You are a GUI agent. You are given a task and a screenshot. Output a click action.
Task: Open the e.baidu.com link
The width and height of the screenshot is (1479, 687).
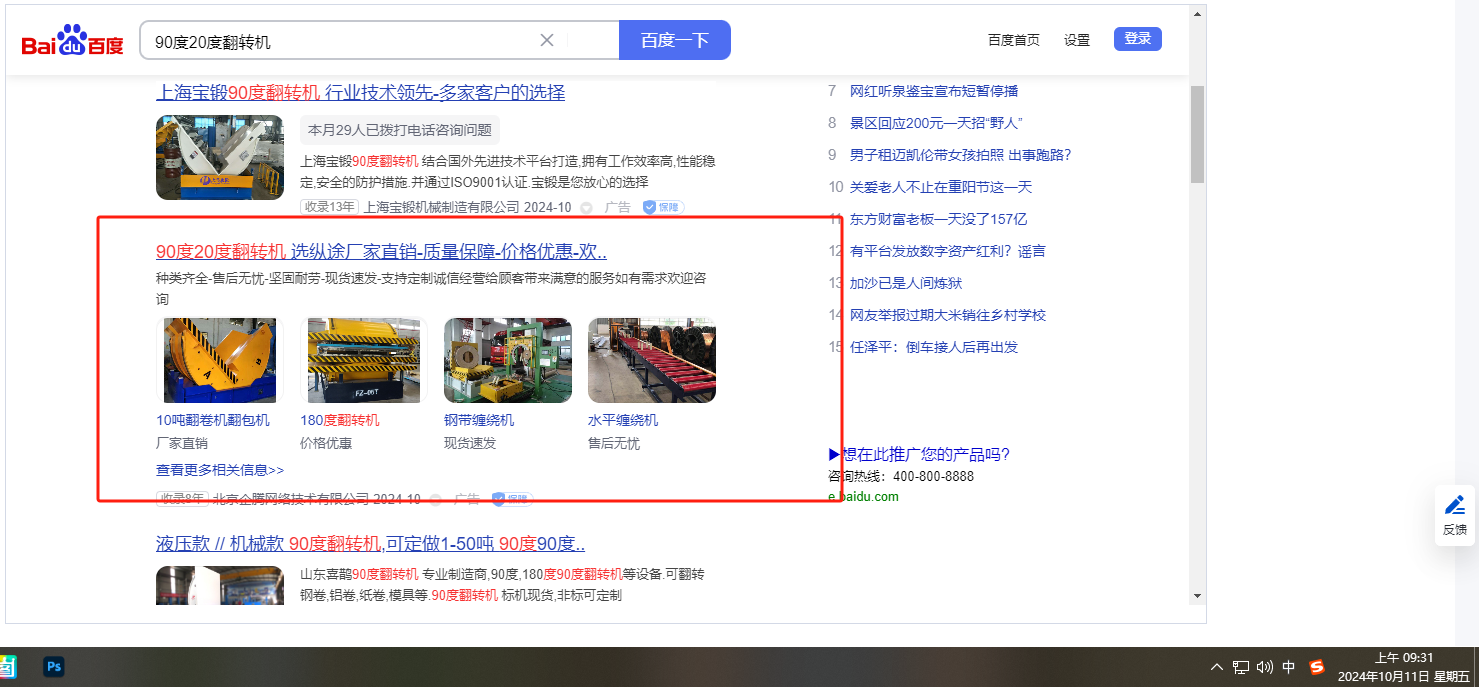pos(863,496)
